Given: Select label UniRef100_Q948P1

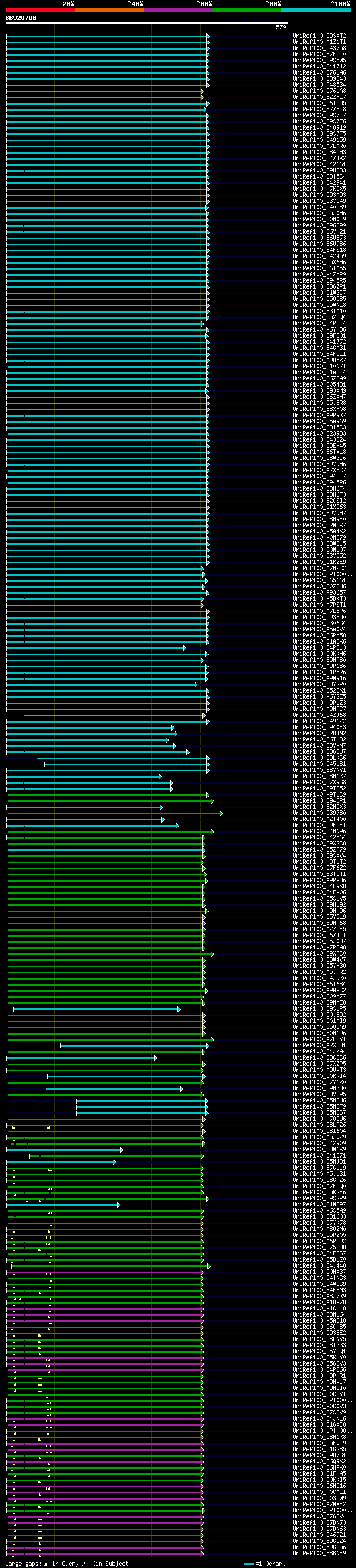Looking at the screenshot, I should pyautogui.click(x=319, y=800).
